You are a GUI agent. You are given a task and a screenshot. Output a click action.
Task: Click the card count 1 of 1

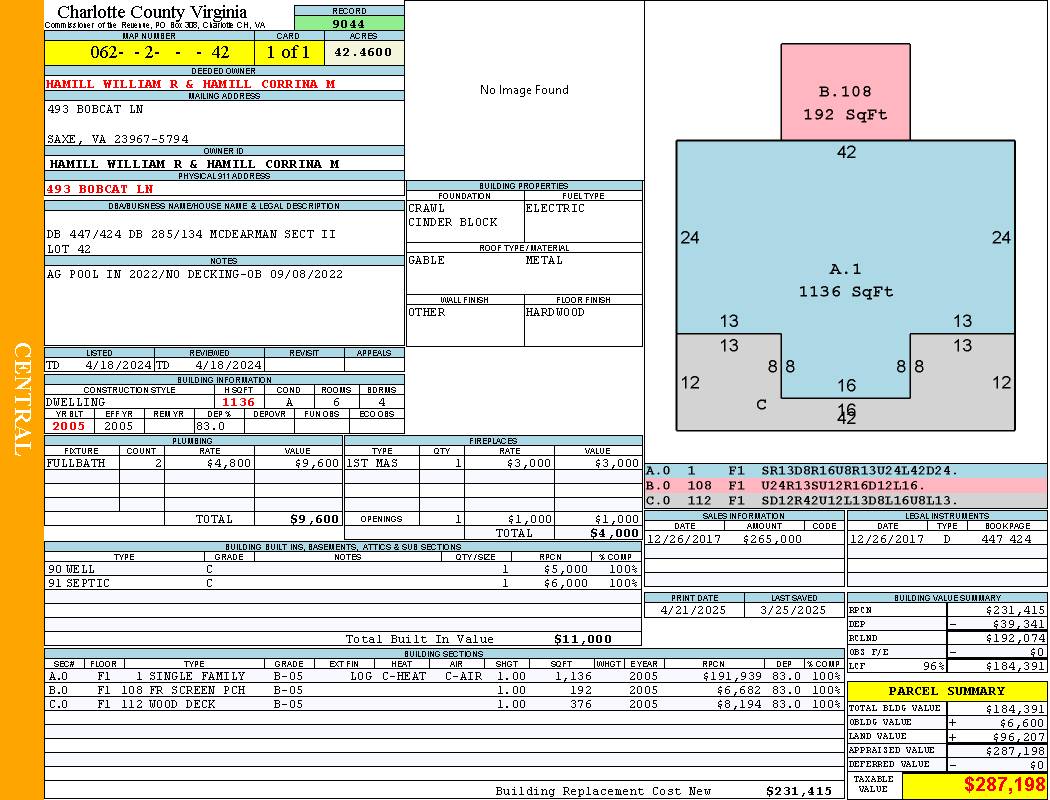pyautogui.click(x=289, y=52)
